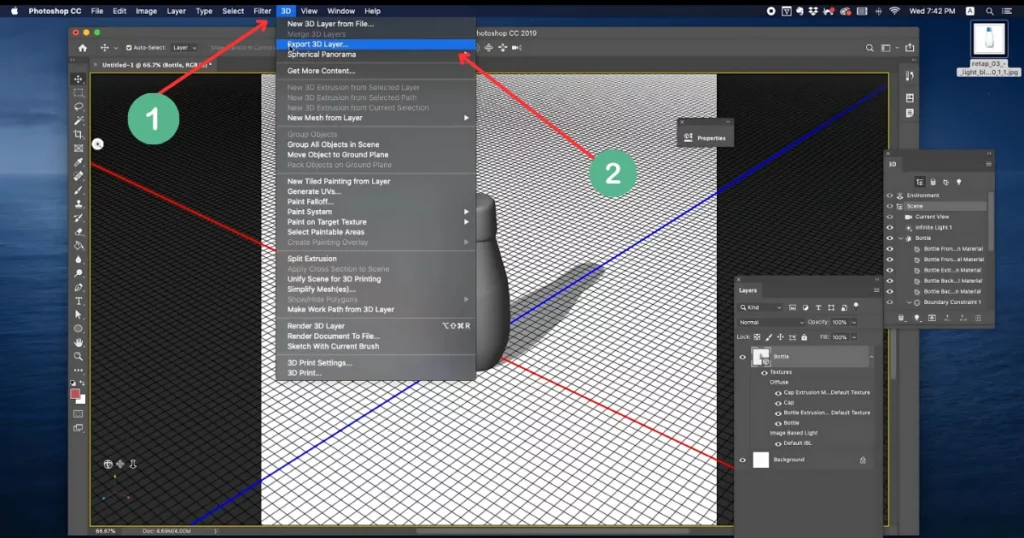Click the Background layer thumbnail

click(761, 460)
